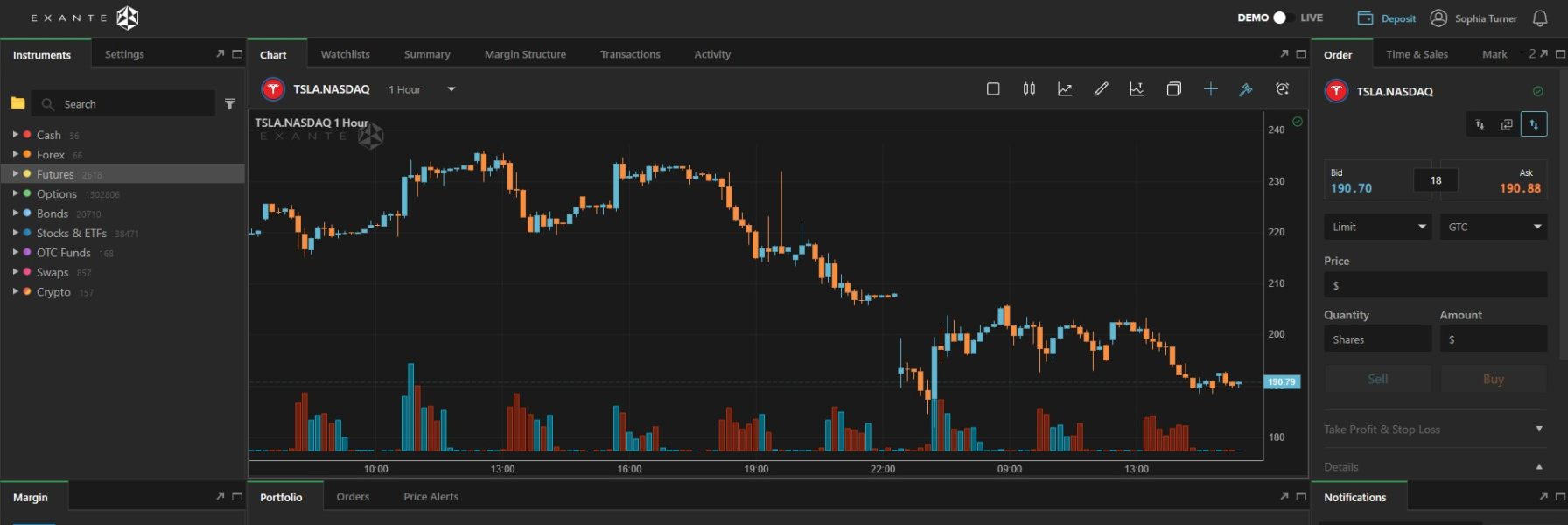Open the notifications bell in the header
This screenshot has width=1568, height=525.
pyautogui.click(x=1540, y=18)
